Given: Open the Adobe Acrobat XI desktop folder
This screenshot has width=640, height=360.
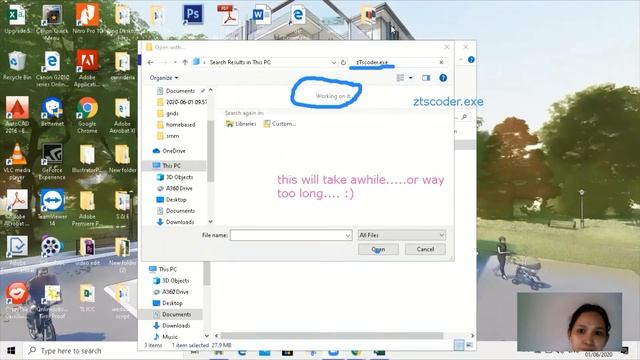Looking at the screenshot, I should 122,115.
